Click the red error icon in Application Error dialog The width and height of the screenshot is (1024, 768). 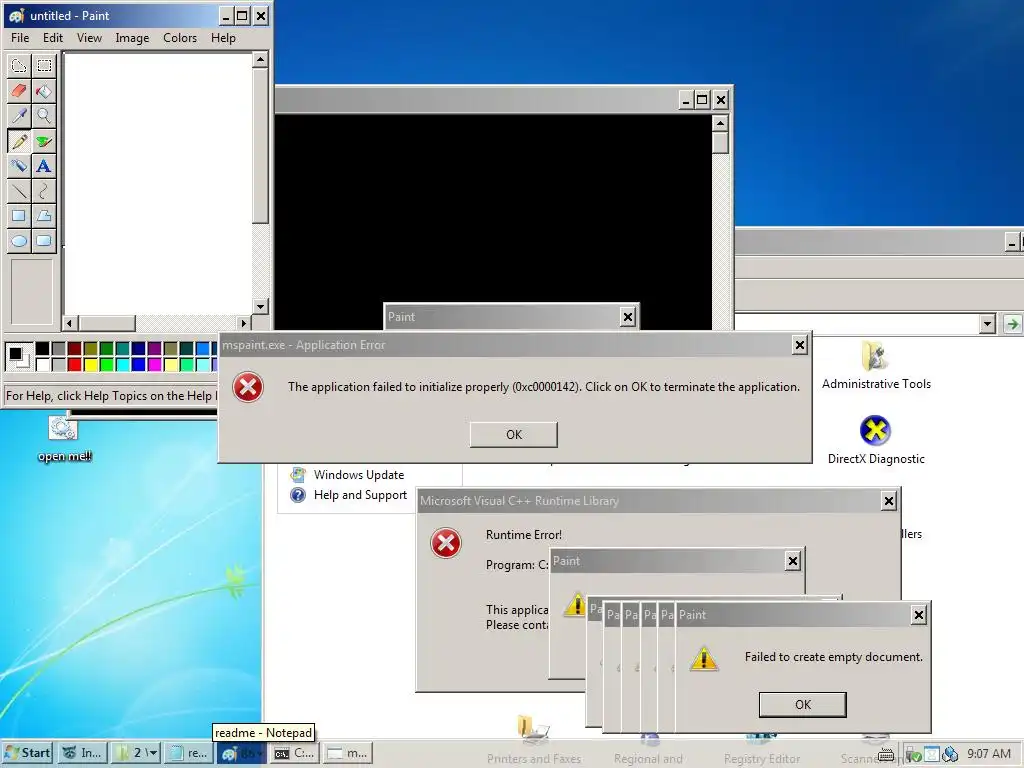[248, 387]
